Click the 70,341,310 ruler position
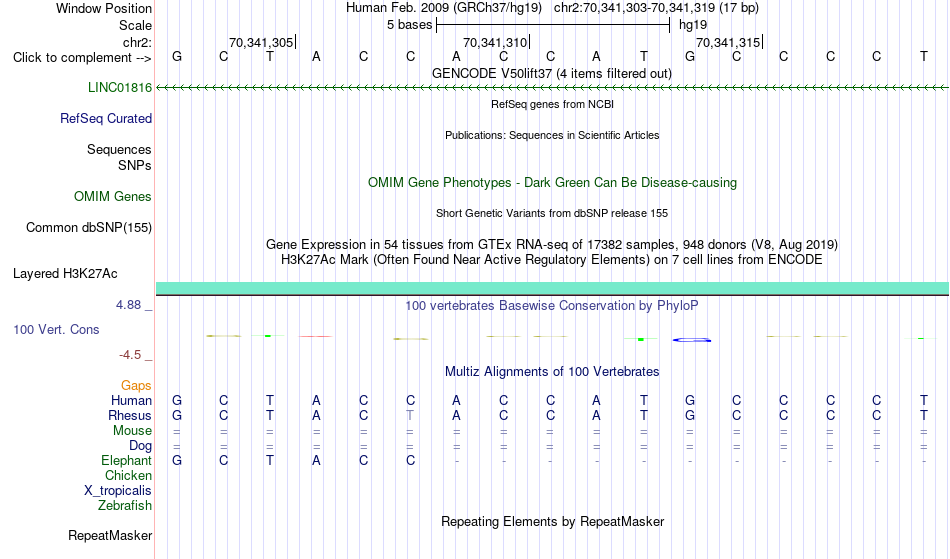The height and width of the screenshot is (559, 950). (x=496, y=42)
